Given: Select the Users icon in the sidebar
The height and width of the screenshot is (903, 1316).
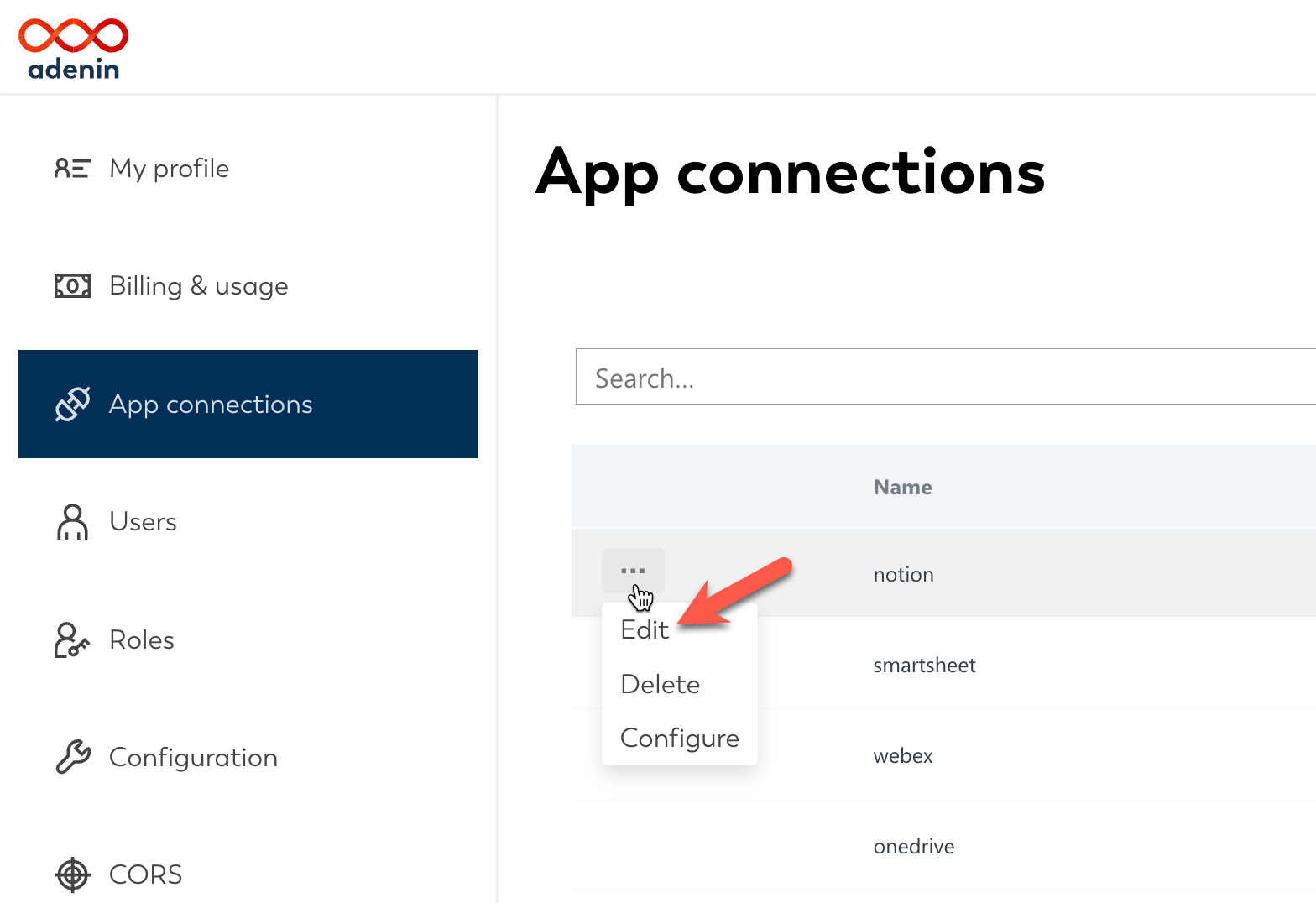Looking at the screenshot, I should [72, 522].
